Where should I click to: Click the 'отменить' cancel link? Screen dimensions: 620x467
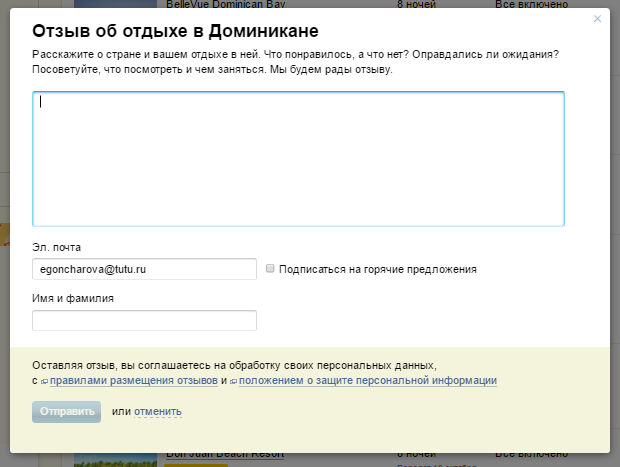157,411
